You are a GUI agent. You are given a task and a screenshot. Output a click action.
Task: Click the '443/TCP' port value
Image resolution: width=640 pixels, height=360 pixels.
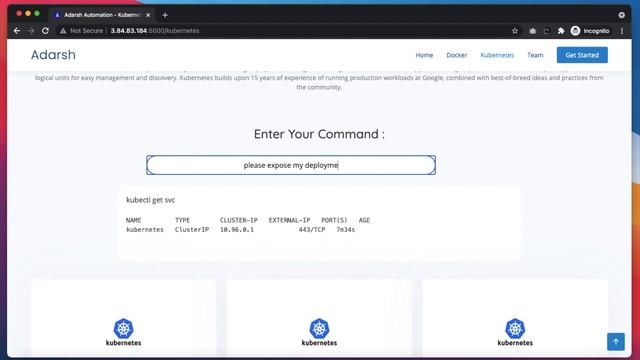pos(312,230)
